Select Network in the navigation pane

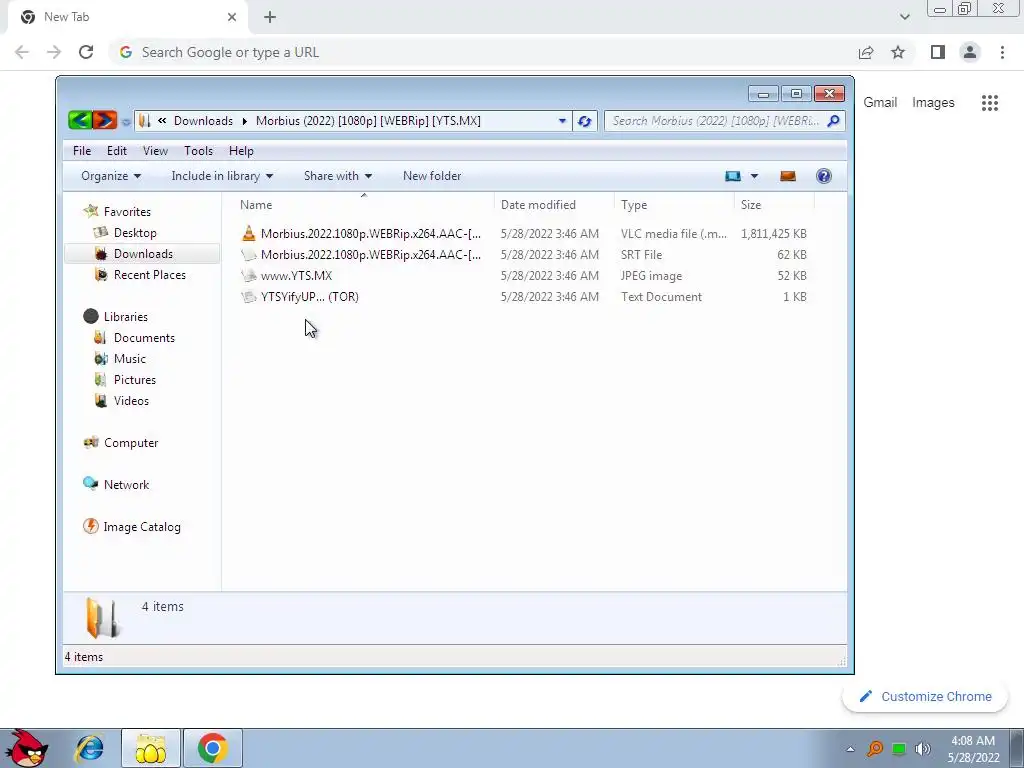126,485
